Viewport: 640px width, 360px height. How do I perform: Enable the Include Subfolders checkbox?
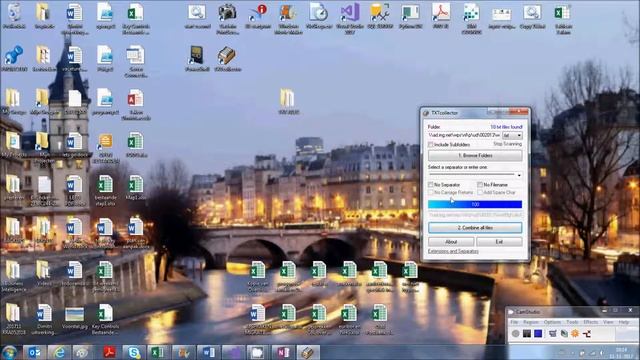(x=431, y=144)
